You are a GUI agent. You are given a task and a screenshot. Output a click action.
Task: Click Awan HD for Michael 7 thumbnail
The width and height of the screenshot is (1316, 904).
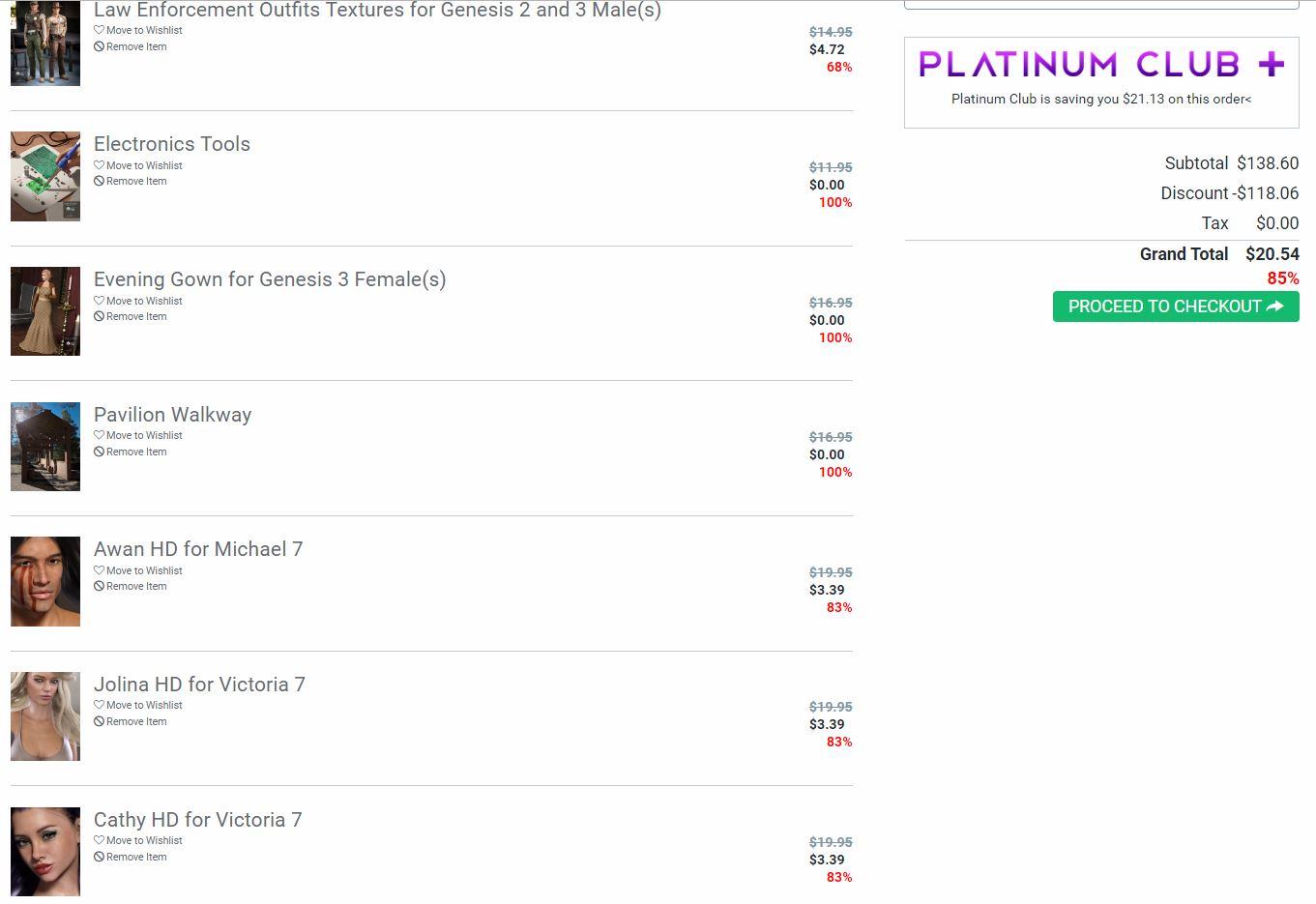[45, 581]
